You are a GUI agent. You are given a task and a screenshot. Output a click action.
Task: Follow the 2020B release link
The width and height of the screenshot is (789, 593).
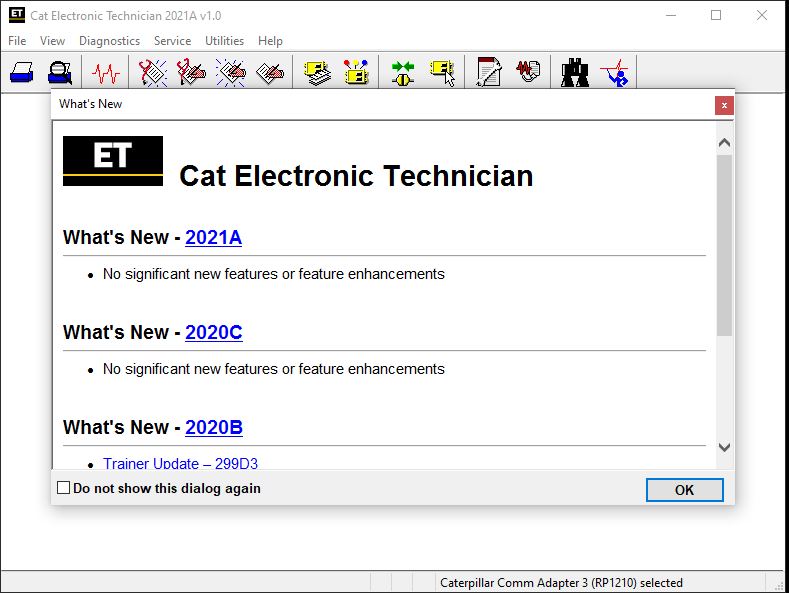[x=214, y=427]
